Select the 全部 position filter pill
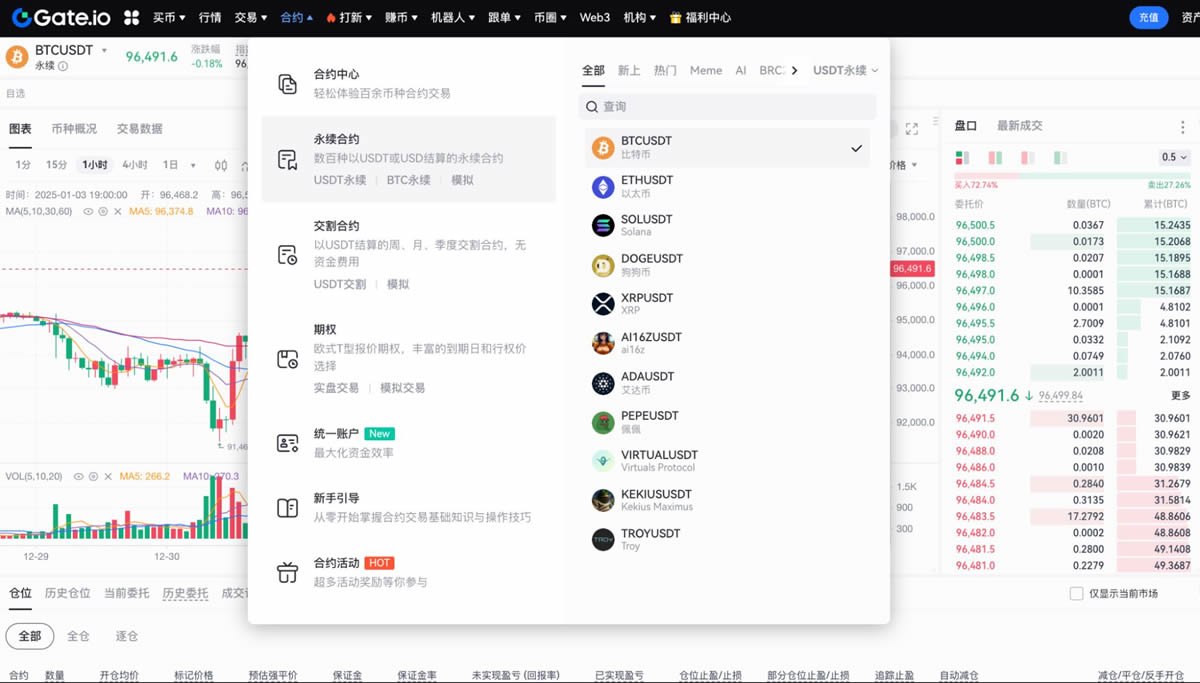 [x=30, y=636]
